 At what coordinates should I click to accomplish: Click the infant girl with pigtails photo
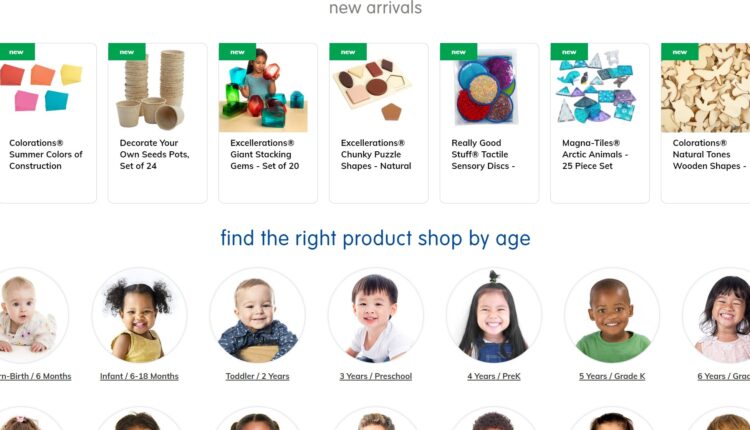pyautogui.click(x=139, y=315)
